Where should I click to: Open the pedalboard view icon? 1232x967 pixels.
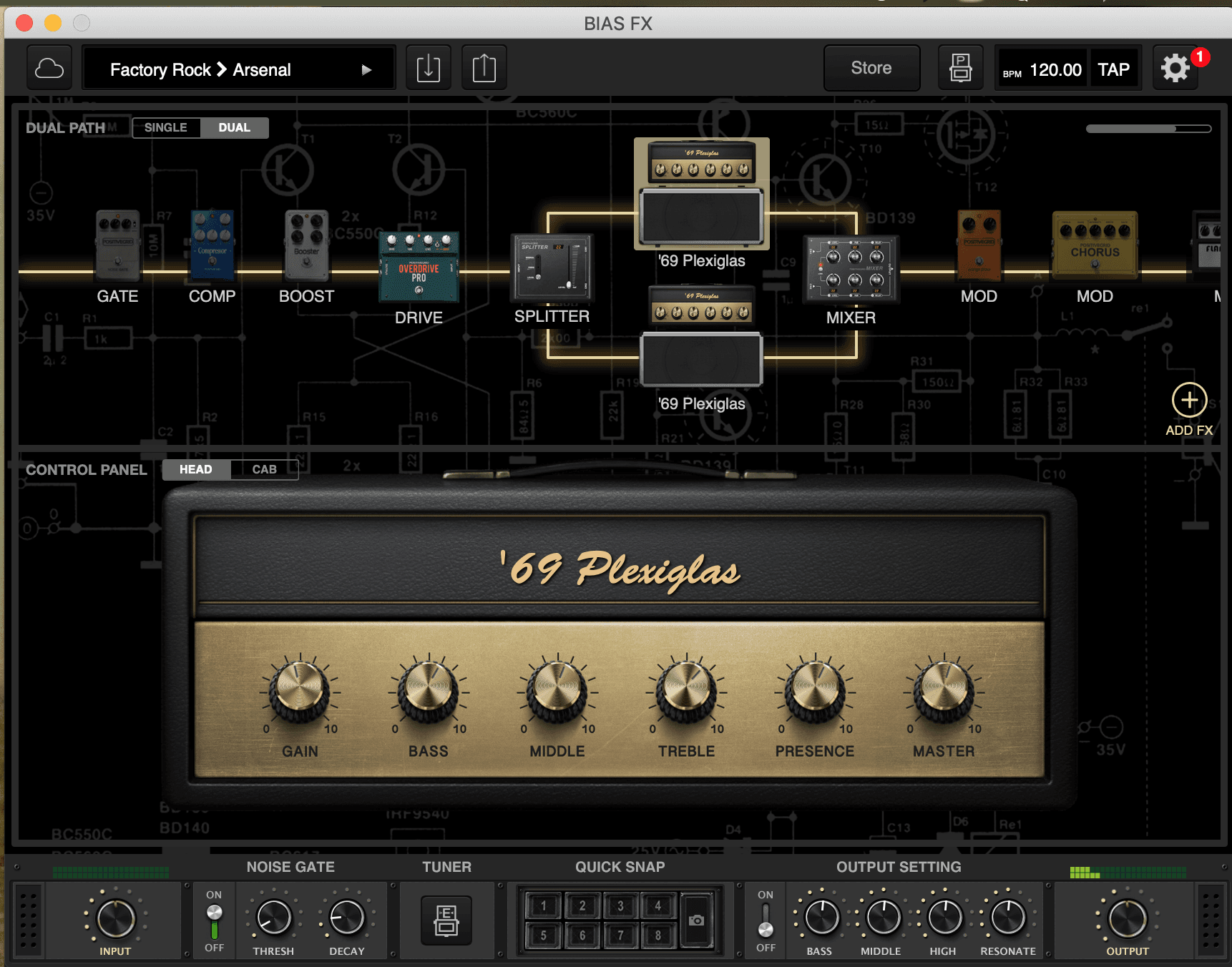tap(960, 69)
